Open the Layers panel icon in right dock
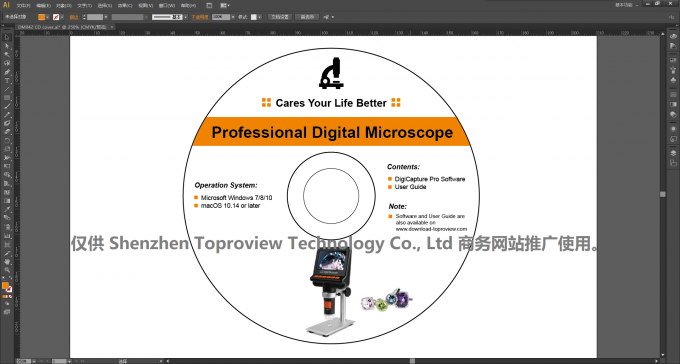Screen dimensions: 680x364 [673, 153]
